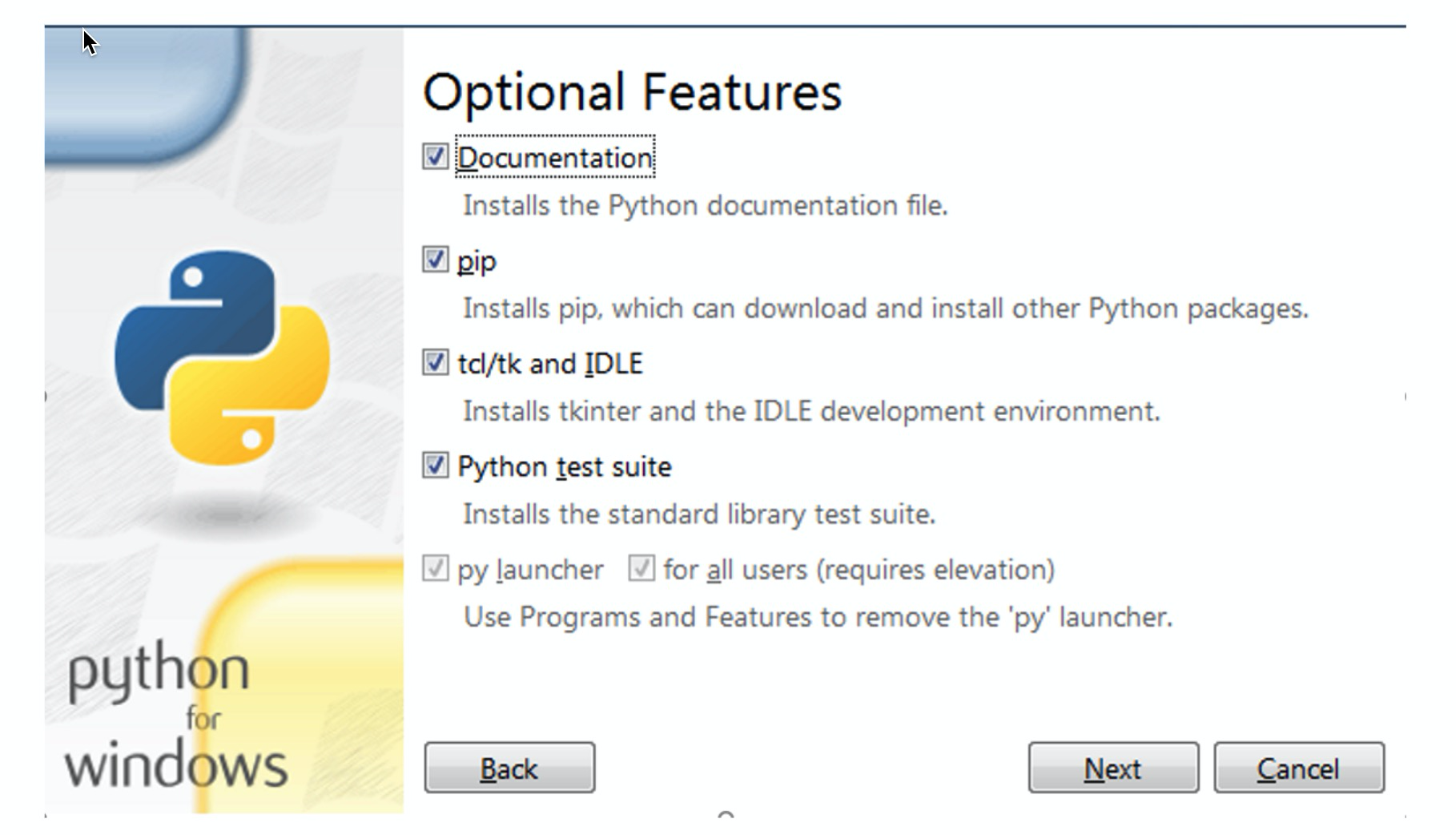Screen dimensions: 1456x835
Task: Click the 'tcl/tk and IDLE' label text
Action: tap(549, 364)
